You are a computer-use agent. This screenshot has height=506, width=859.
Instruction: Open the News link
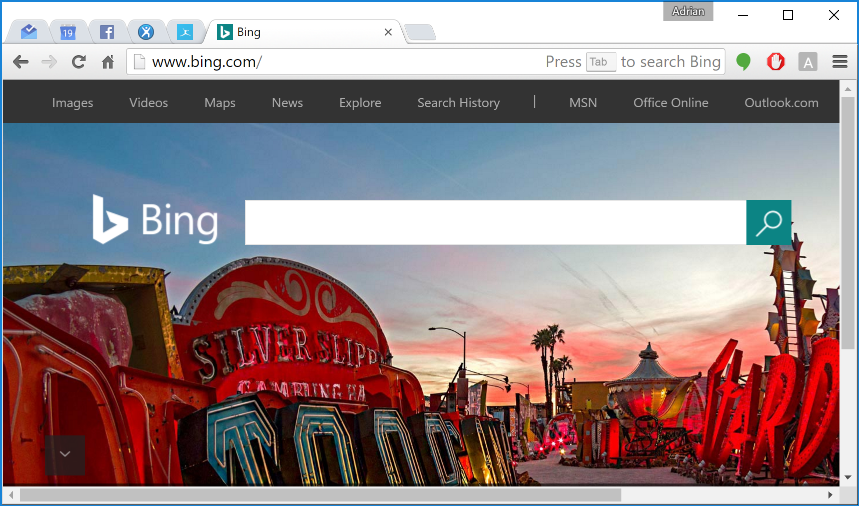point(287,102)
